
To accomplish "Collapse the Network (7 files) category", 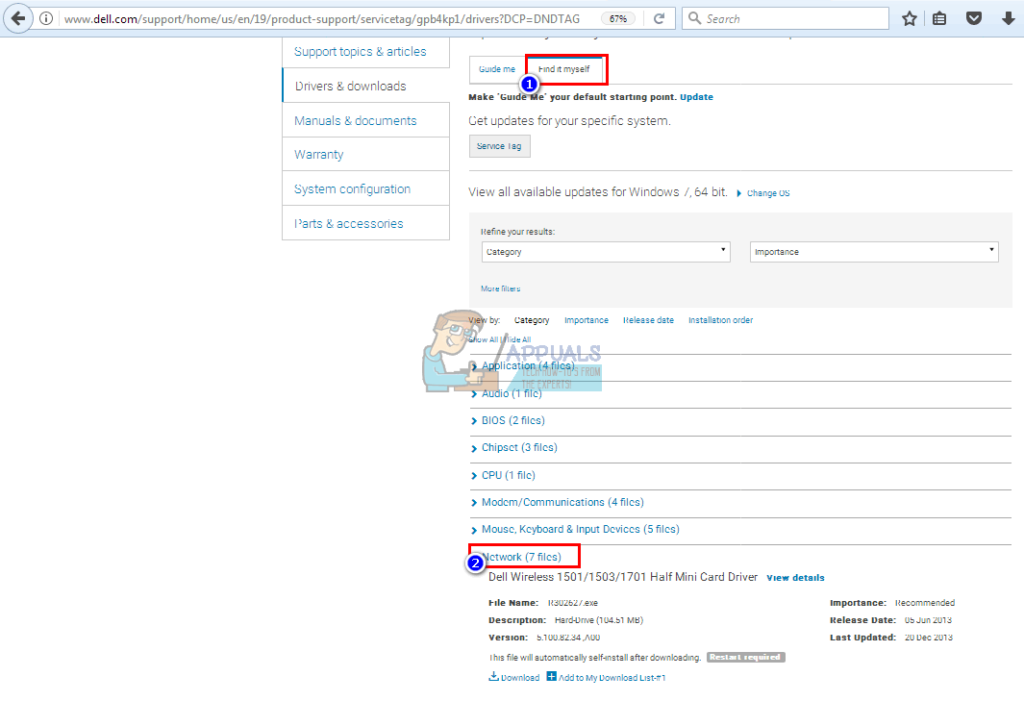I will point(521,557).
